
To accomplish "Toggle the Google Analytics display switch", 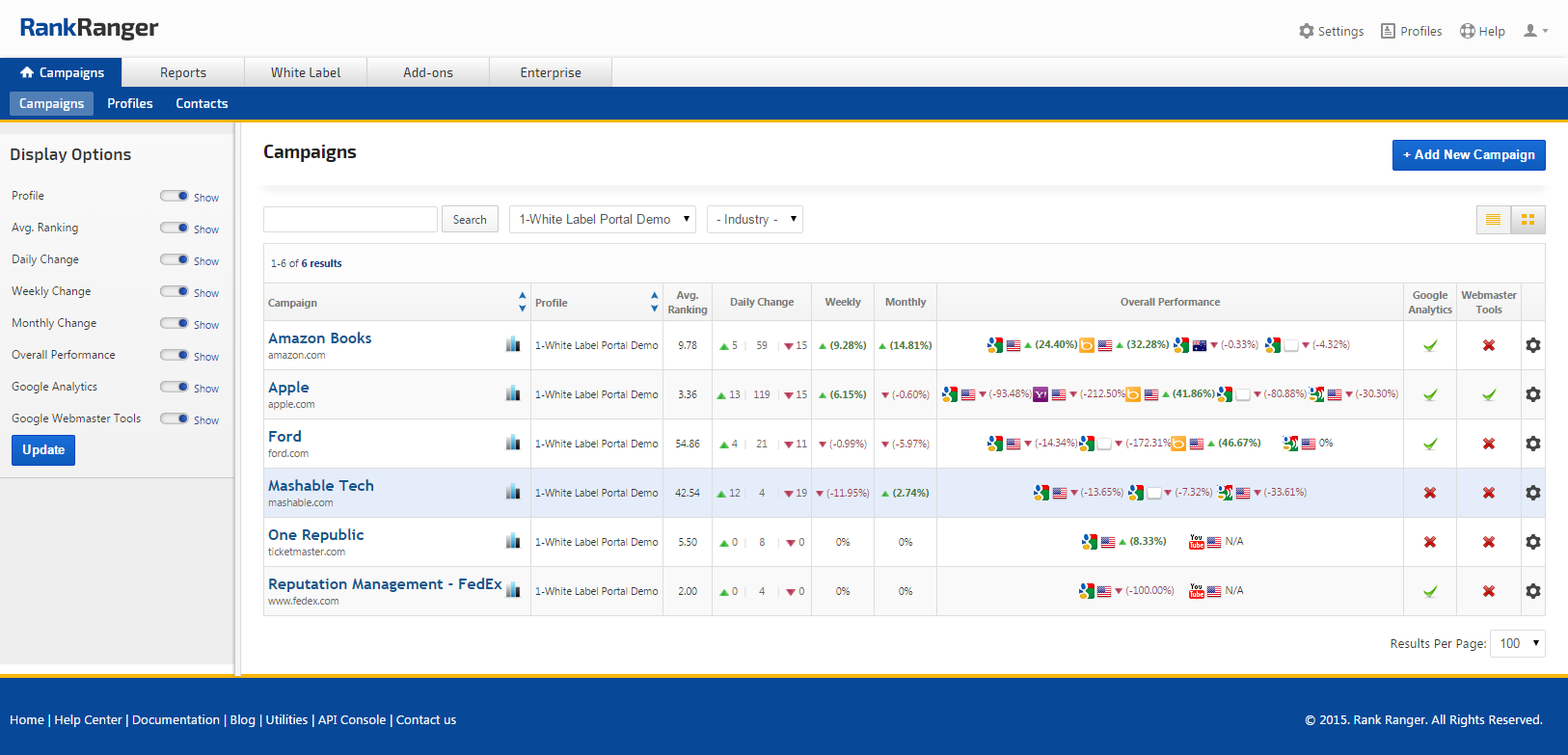I will click(175, 387).
